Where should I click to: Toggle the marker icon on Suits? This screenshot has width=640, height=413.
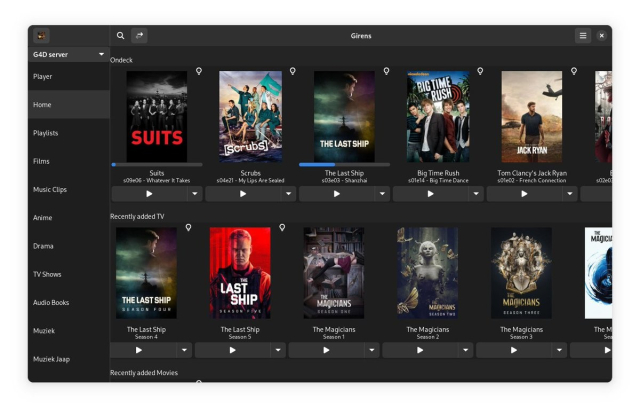(x=199, y=71)
